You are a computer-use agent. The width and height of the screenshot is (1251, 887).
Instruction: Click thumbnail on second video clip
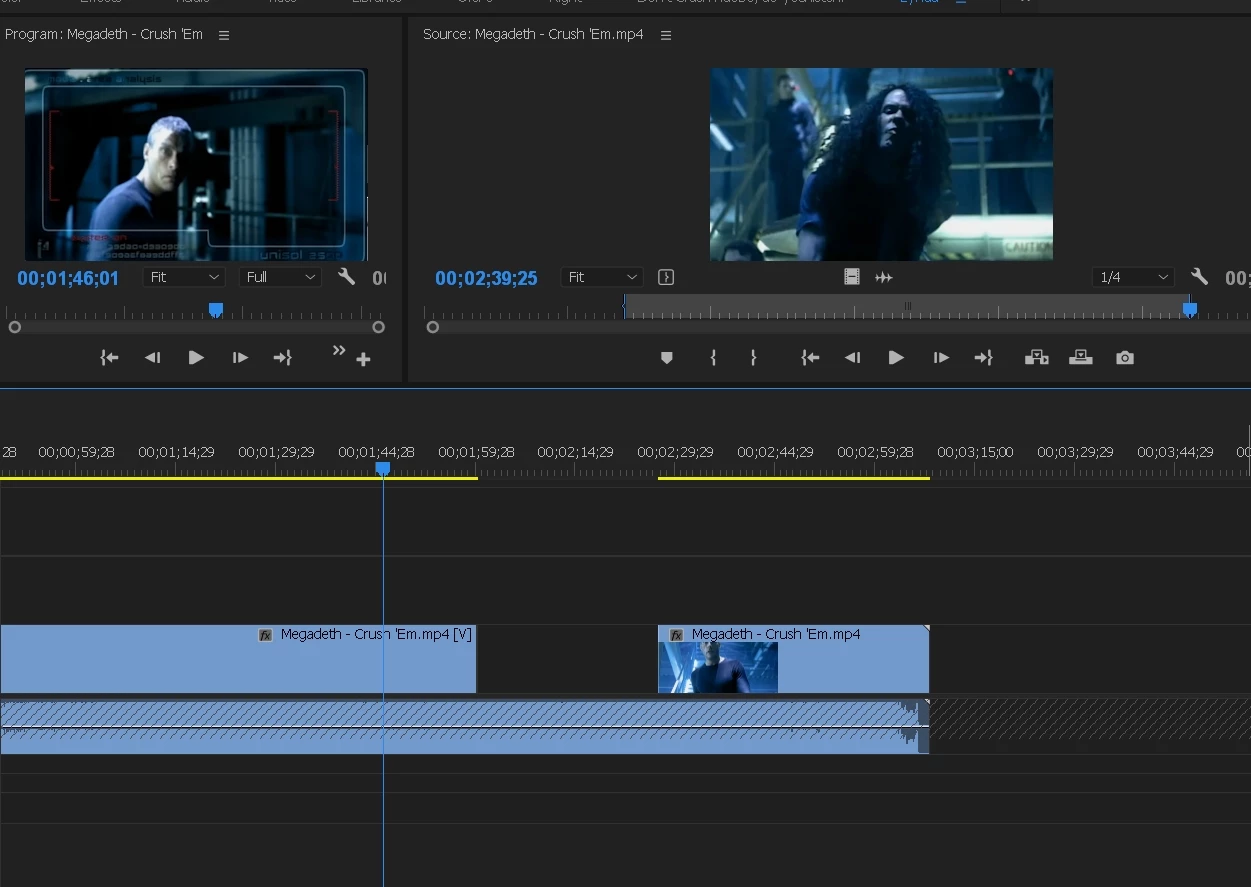pos(718,668)
